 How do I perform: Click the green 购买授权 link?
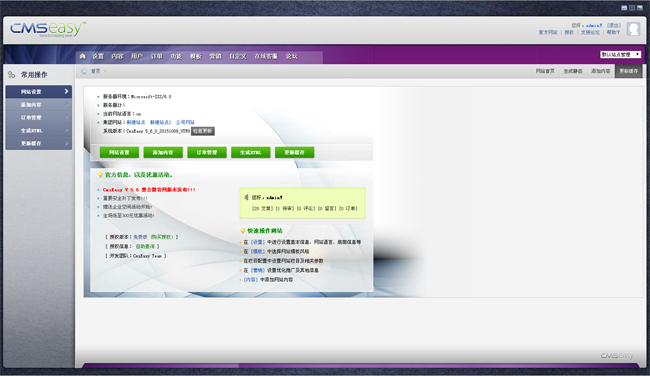(x=161, y=237)
